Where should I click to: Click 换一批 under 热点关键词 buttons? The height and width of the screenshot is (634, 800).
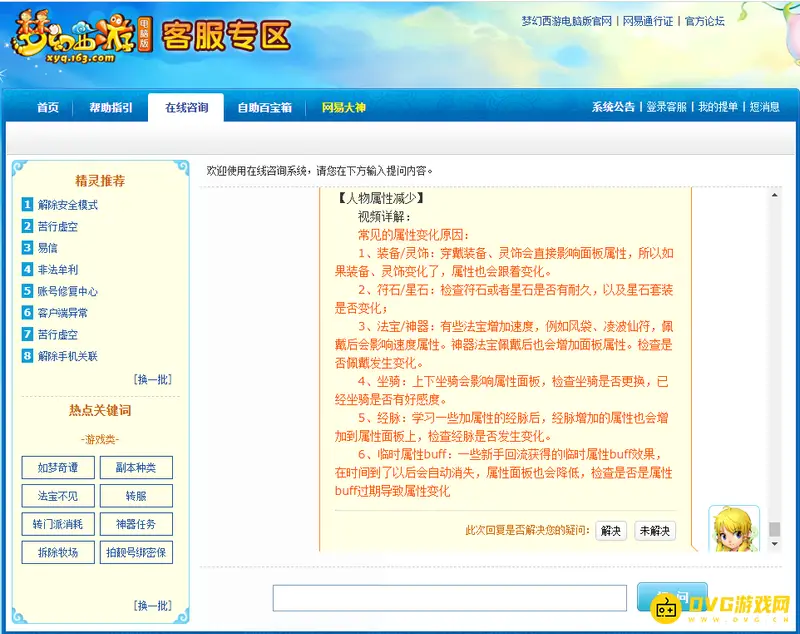coord(153,605)
